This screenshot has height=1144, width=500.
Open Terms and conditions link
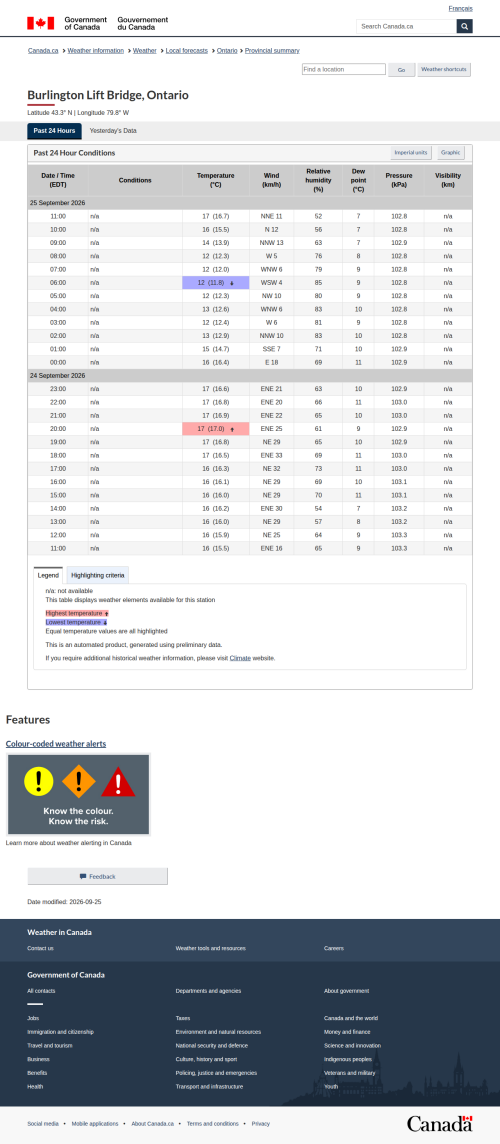pos(212,1124)
